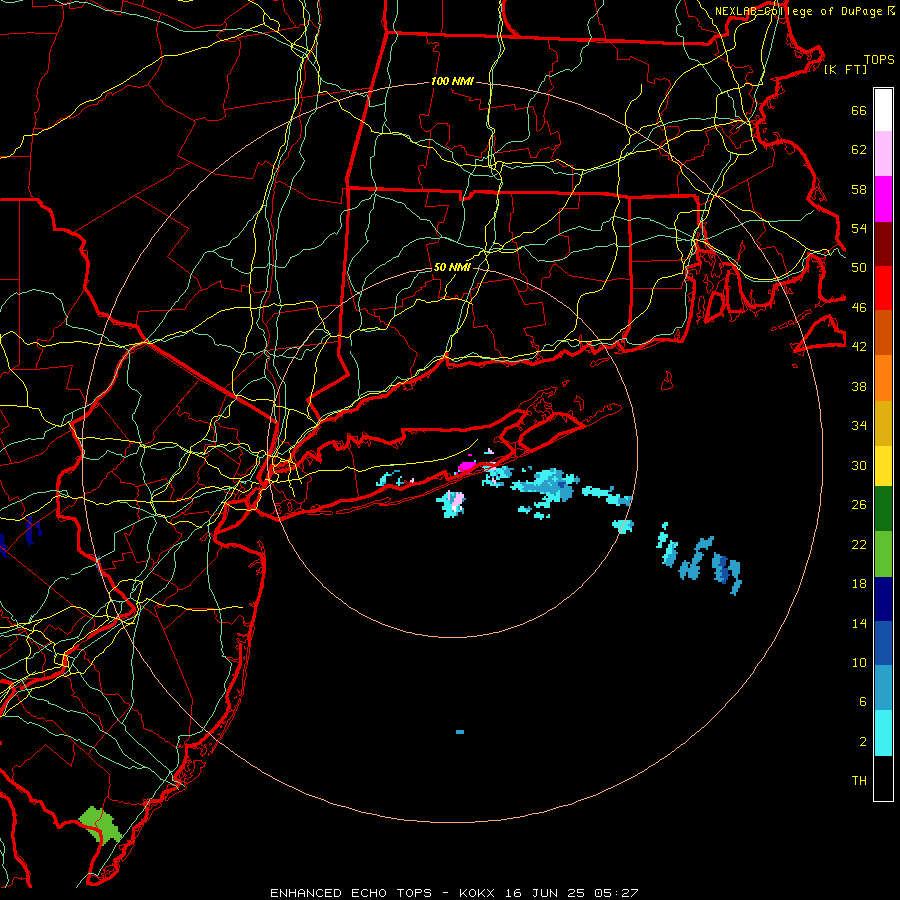Click the light pink legend swatch

coord(883,154)
